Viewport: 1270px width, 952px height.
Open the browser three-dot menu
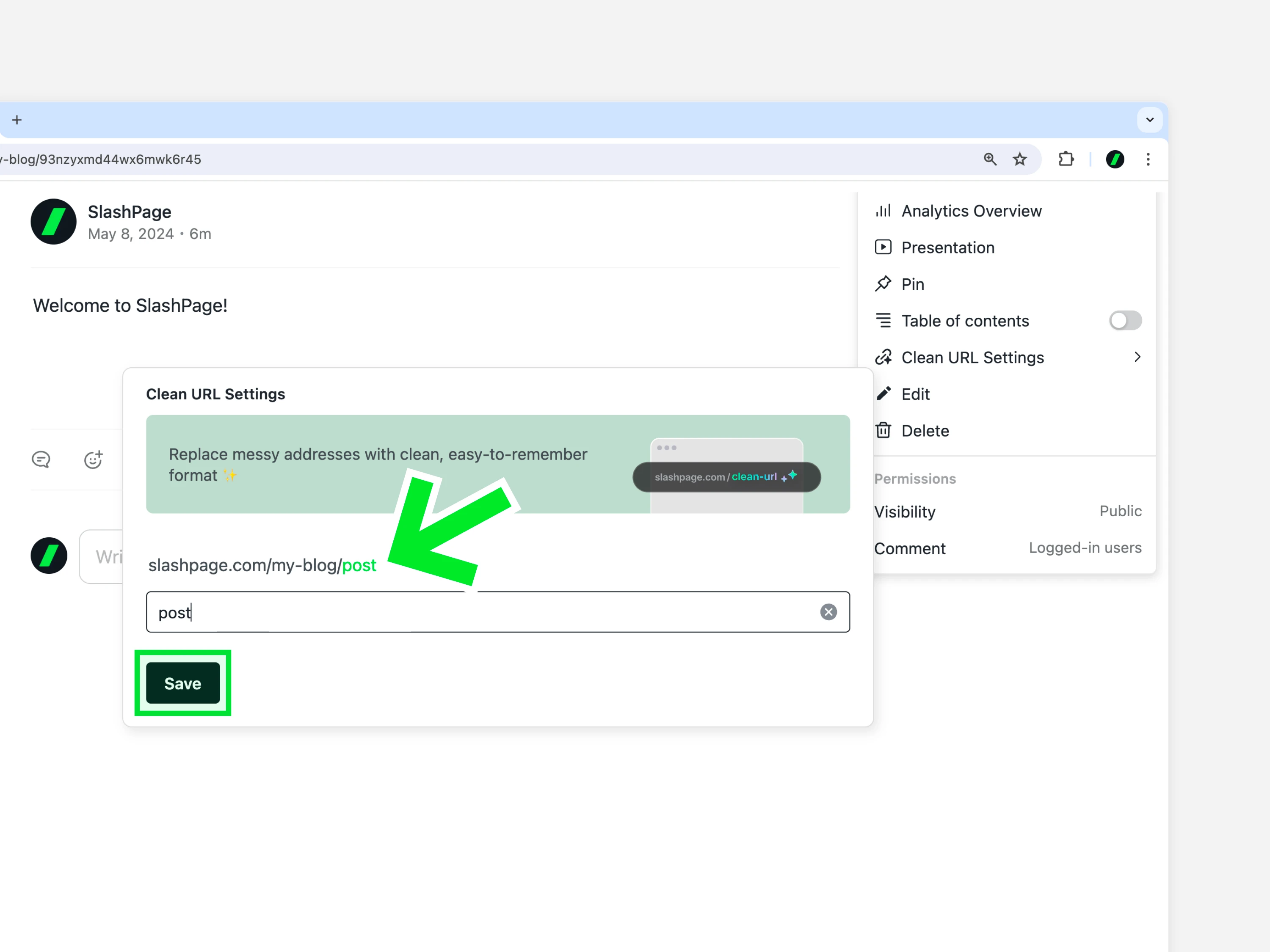click(1148, 159)
